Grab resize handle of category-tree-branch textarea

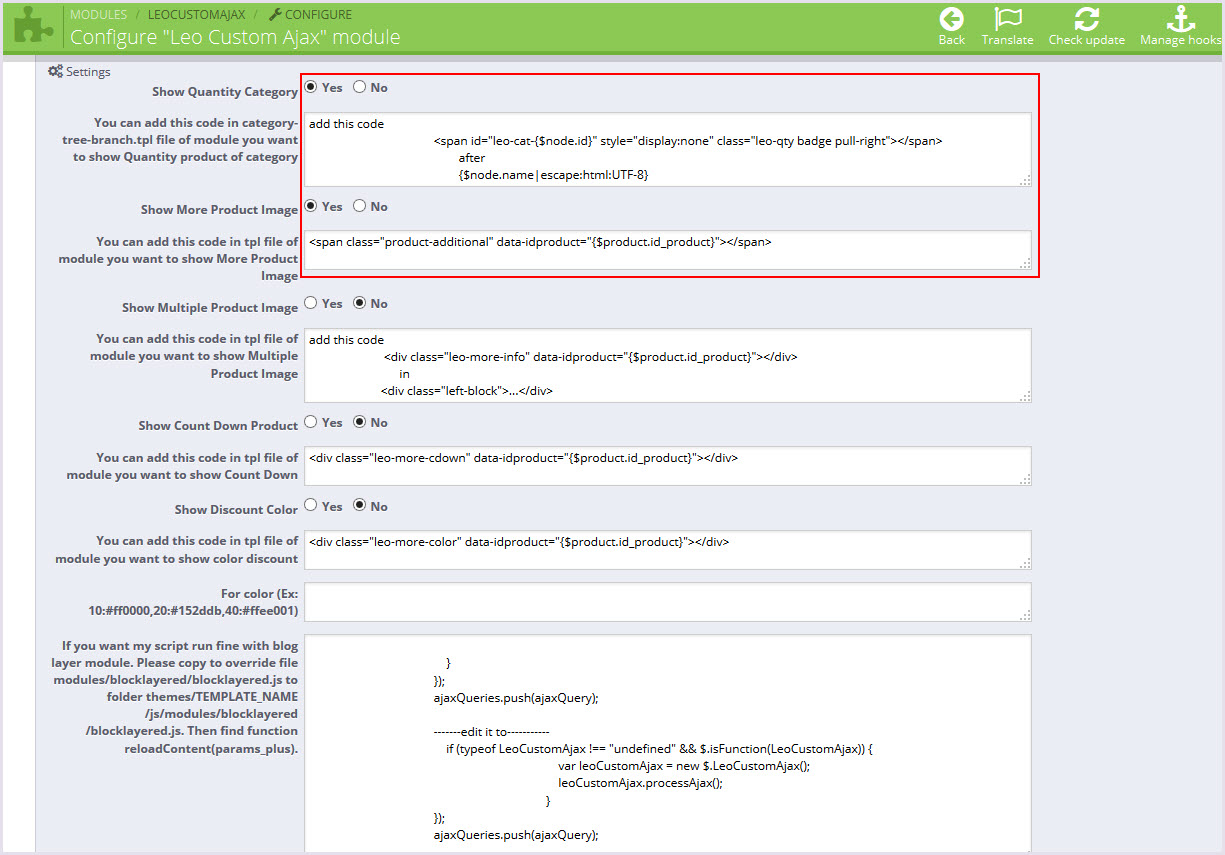point(1025,181)
